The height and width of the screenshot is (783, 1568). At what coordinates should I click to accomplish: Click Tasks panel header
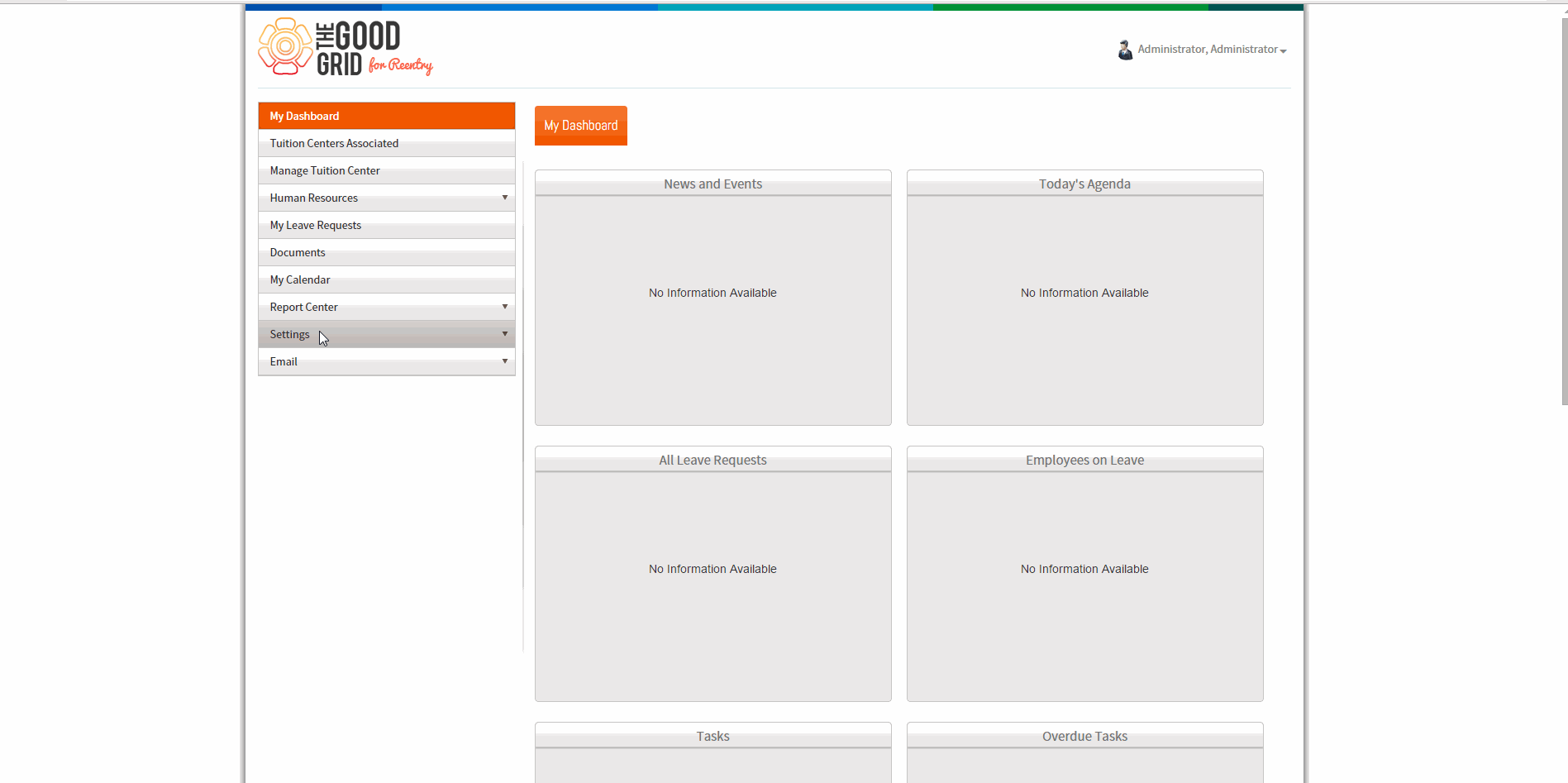pyautogui.click(x=713, y=736)
